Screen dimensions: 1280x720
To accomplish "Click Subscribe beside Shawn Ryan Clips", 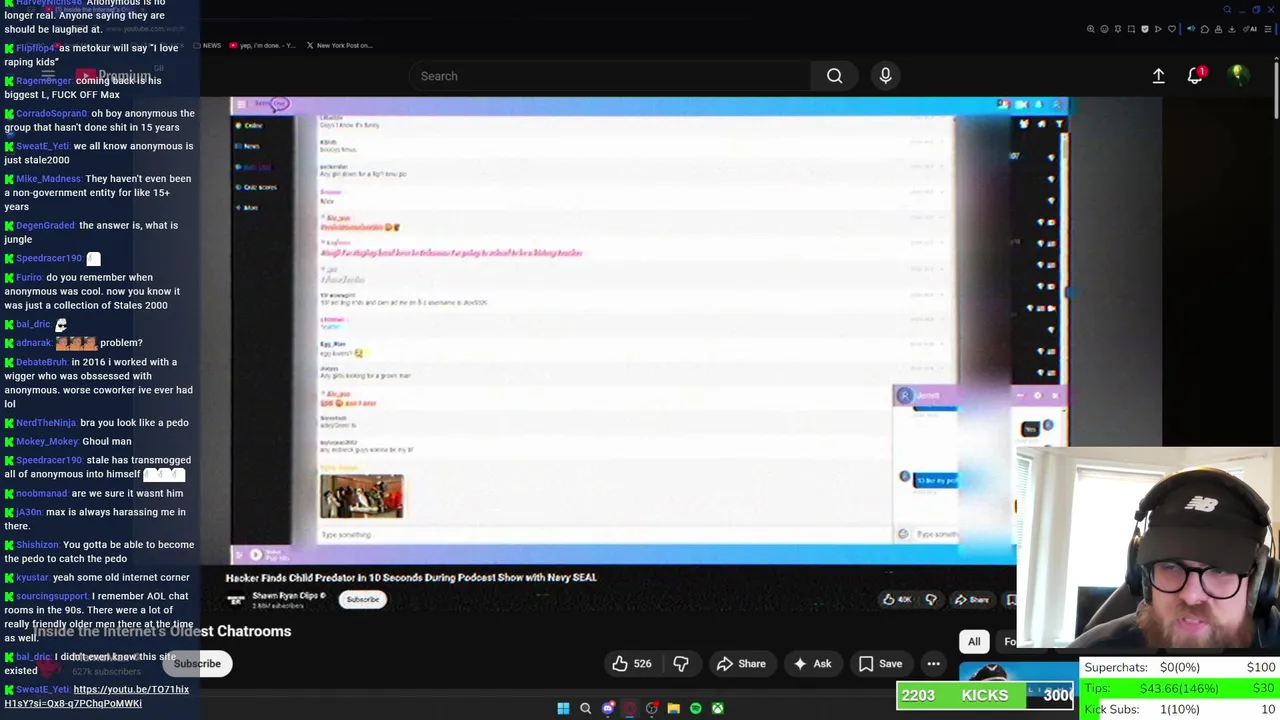I will pos(363,599).
